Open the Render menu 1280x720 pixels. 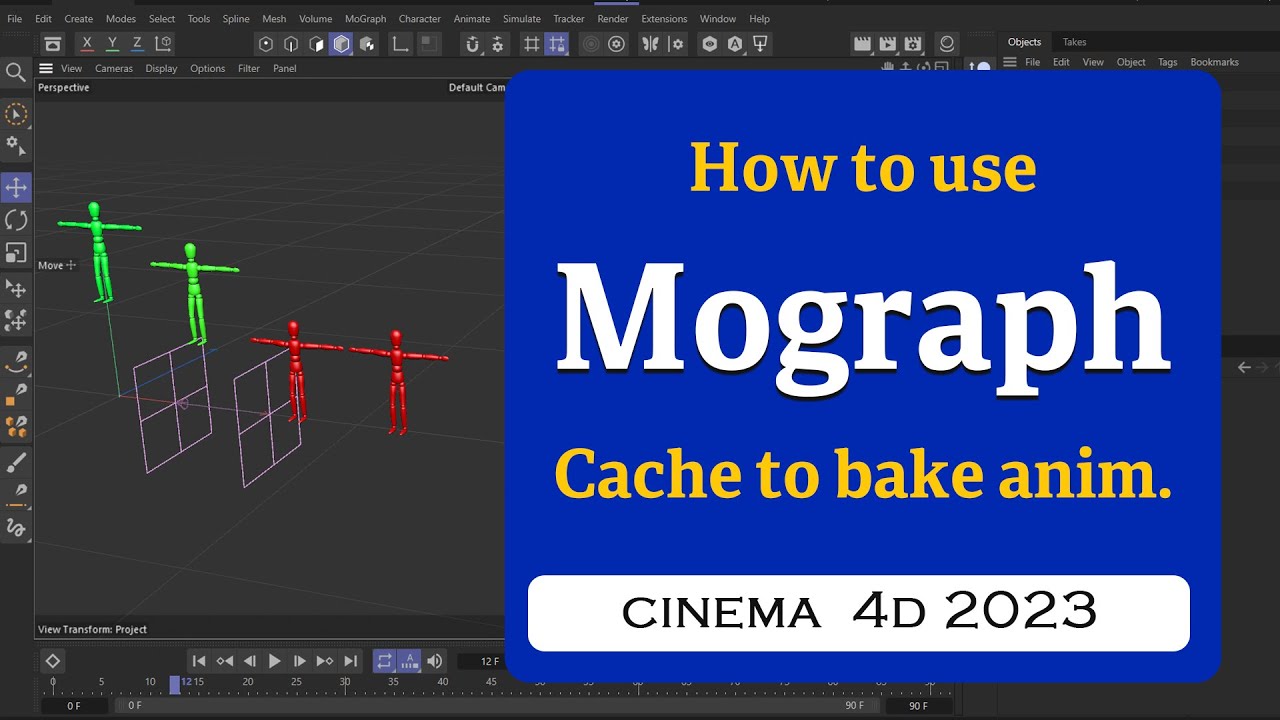[613, 19]
